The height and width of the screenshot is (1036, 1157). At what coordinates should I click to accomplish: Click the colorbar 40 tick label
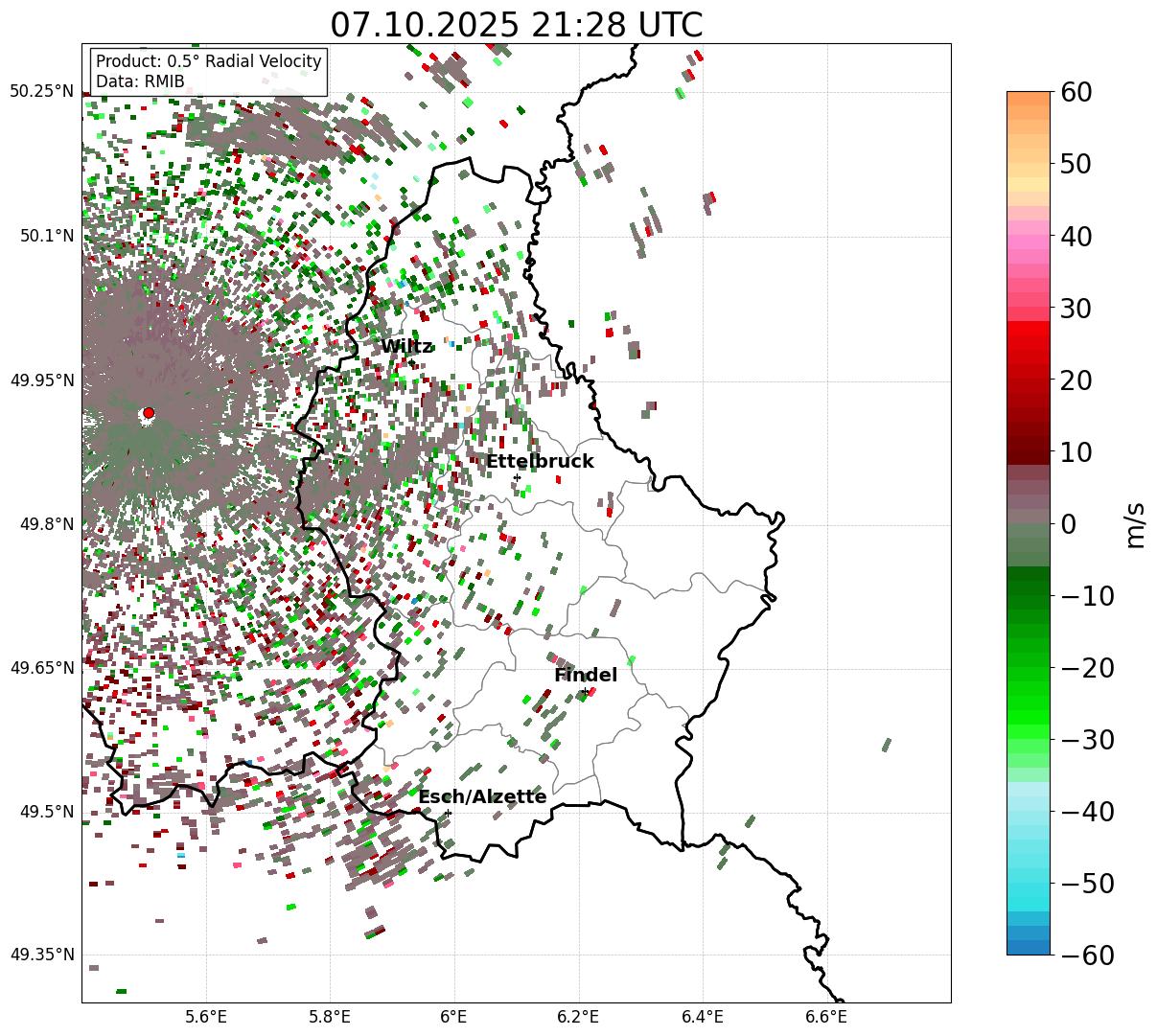1077,236
